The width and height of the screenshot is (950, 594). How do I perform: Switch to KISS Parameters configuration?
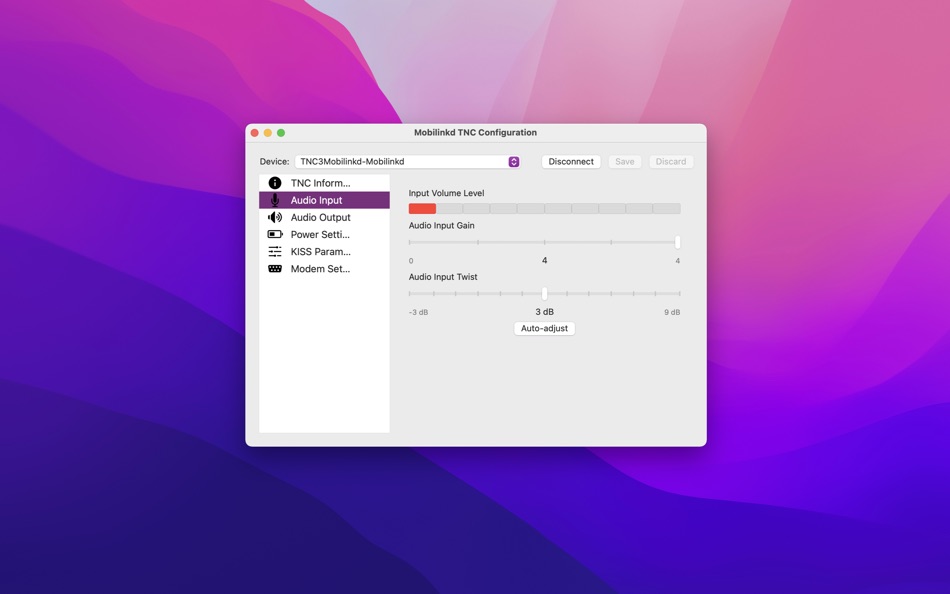click(x=318, y=251)
